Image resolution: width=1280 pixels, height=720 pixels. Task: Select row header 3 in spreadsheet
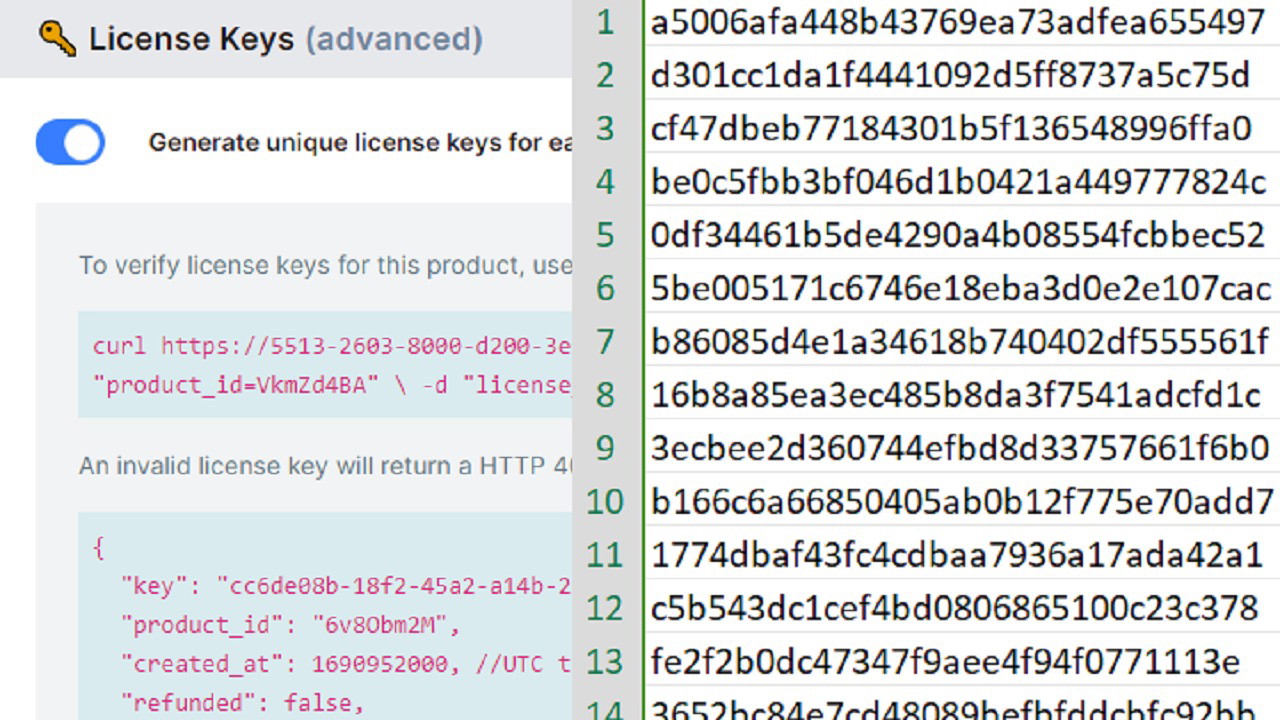tap(605, 128)
